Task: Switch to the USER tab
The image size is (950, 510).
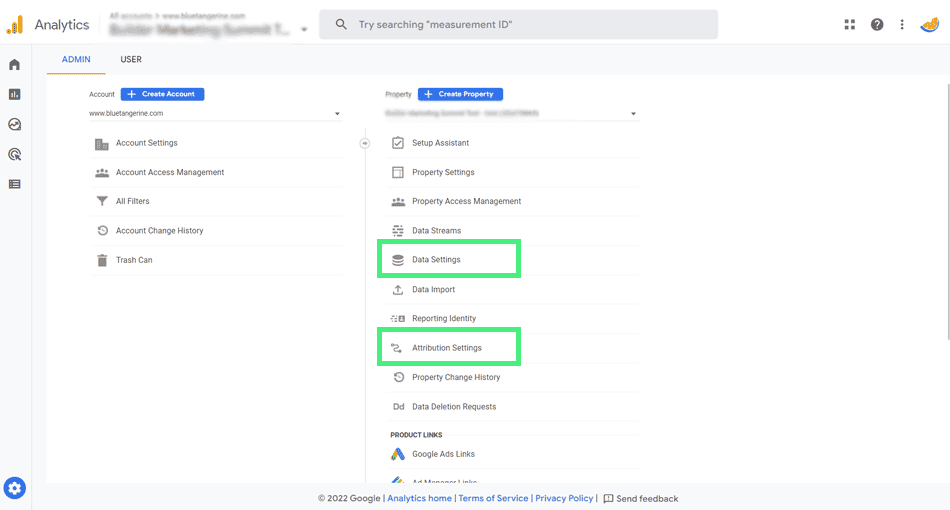Action: click(131, 59)
